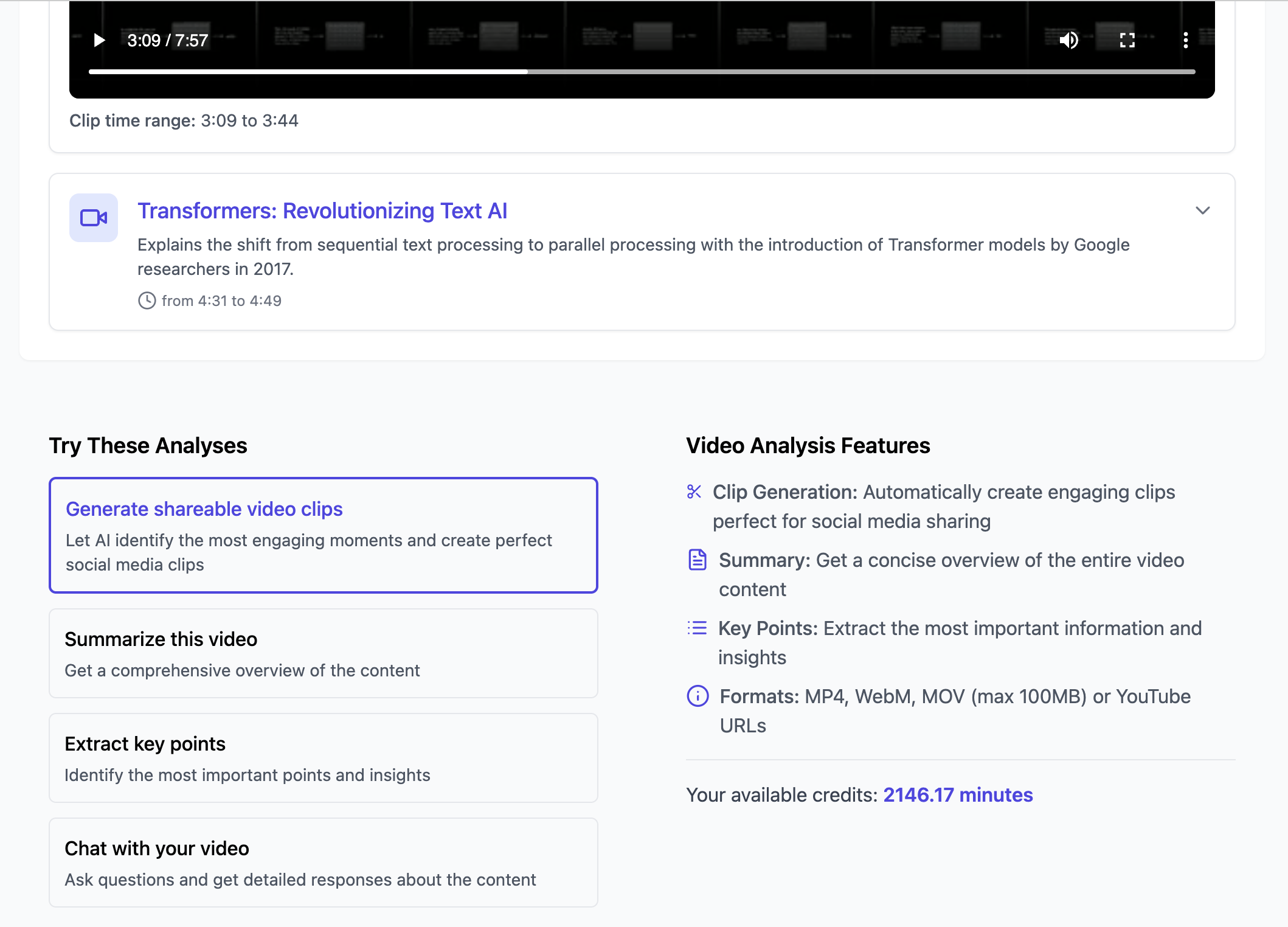Click the scissors Clip Generation icon
The width and height of the screenshot is (1288, 927).
coord(694,491)
